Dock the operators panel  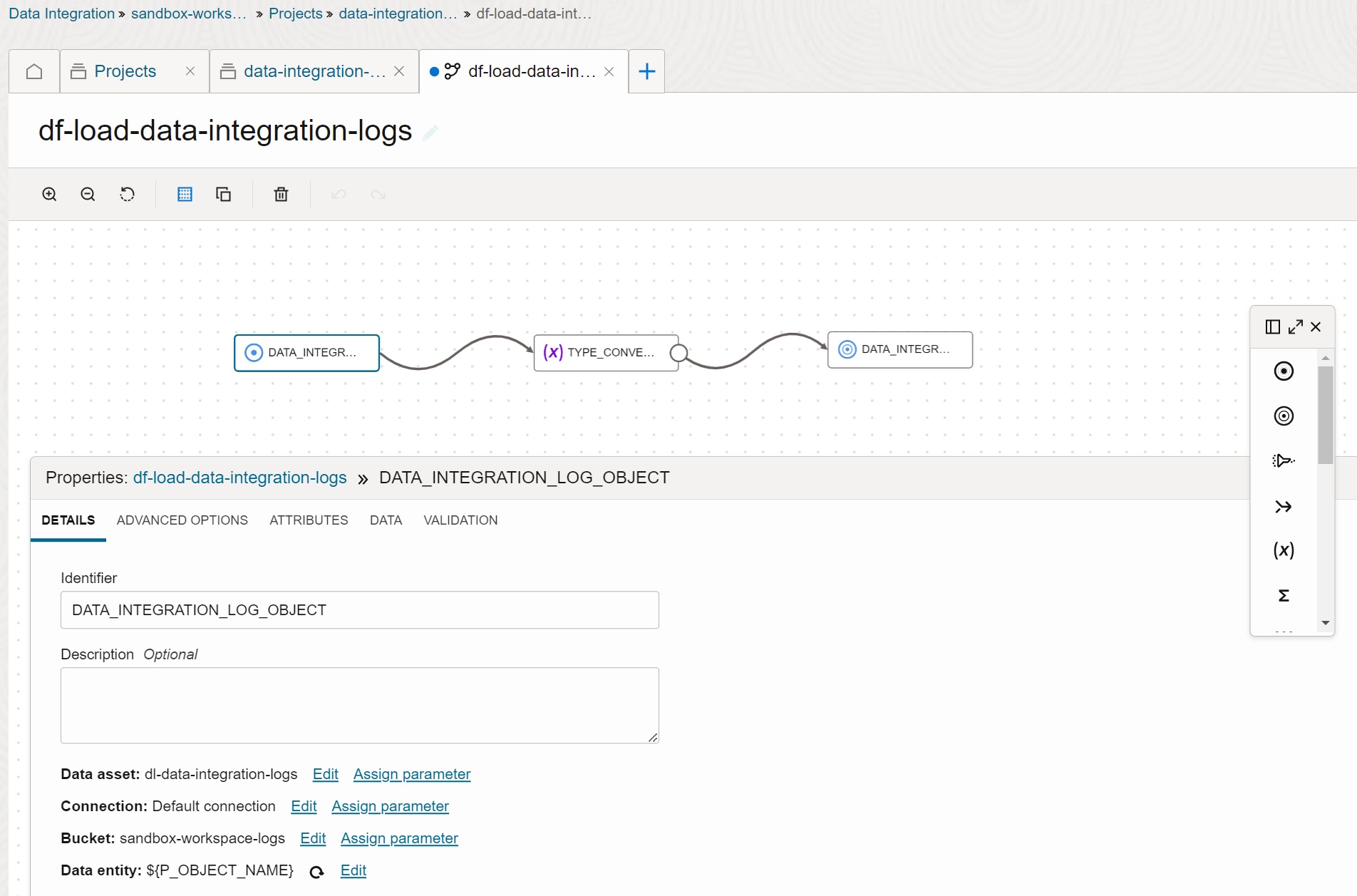click(x=1273, y=327)
